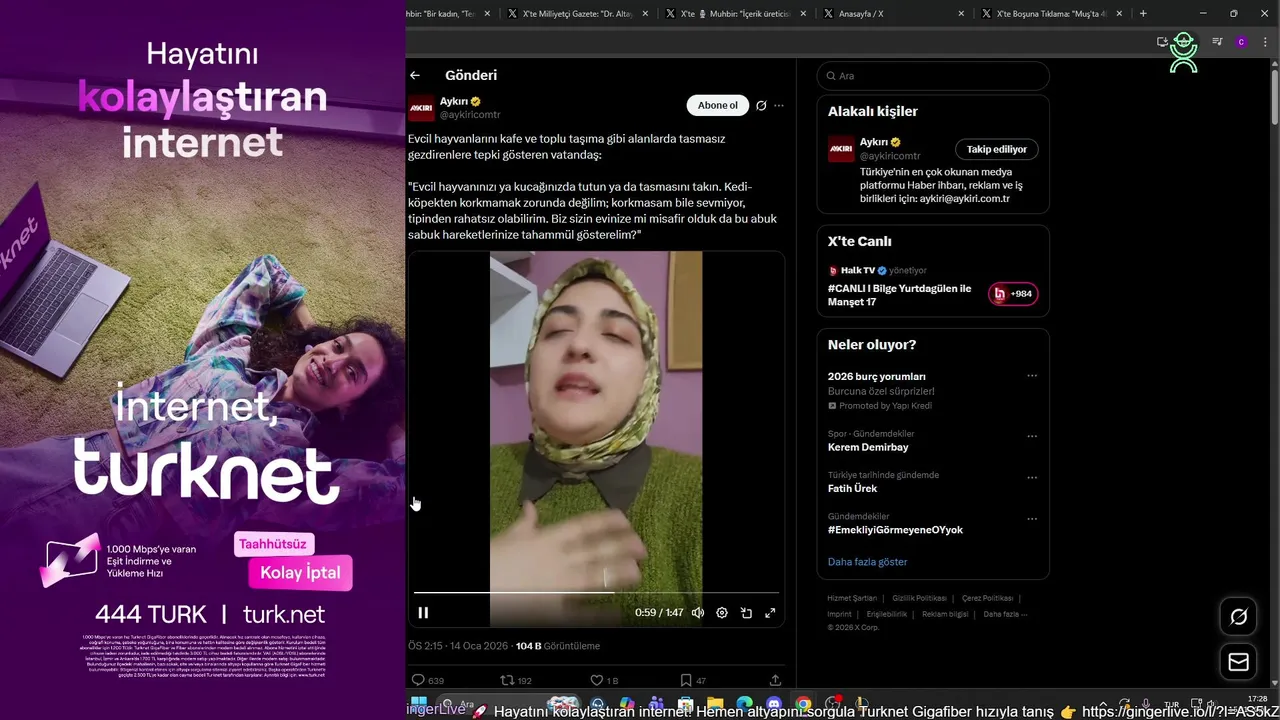1280x720 pixels.
Task: Open Grok icon beside Abone ol
Action: pyautogui.click(x=761, y=105)
